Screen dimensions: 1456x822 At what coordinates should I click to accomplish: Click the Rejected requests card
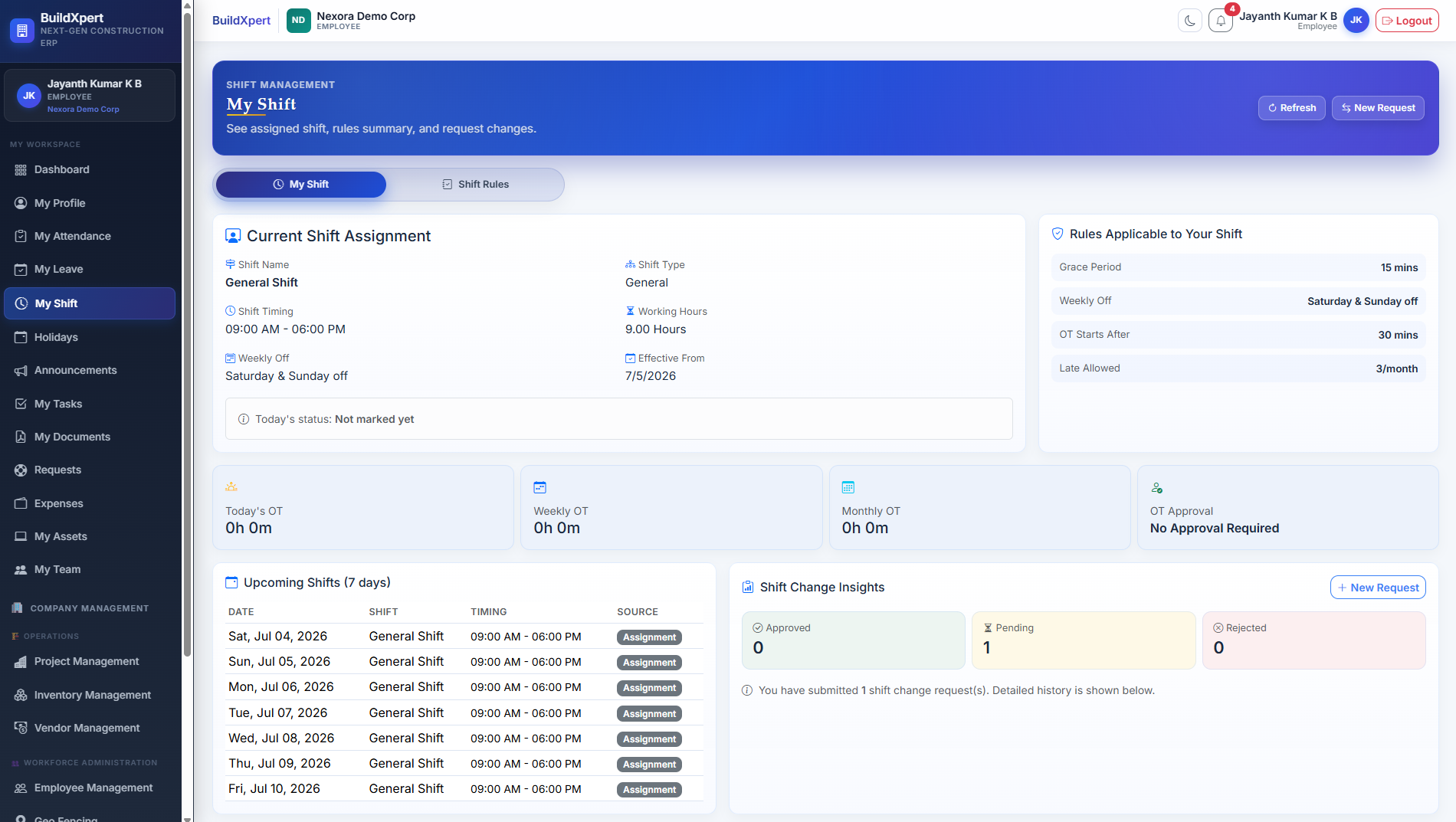point(1313,640)
